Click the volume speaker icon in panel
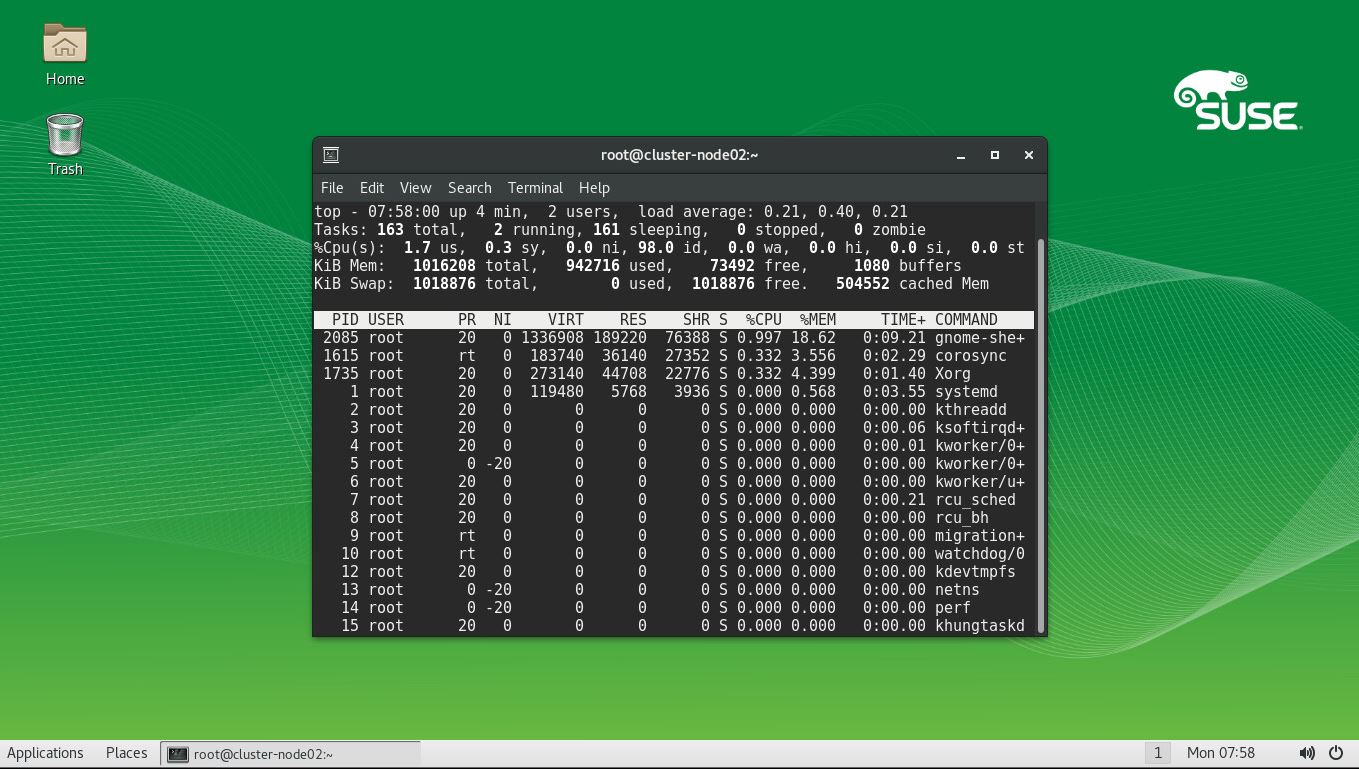Screen dimensions: 1359x769 [x=1307, y=753]
